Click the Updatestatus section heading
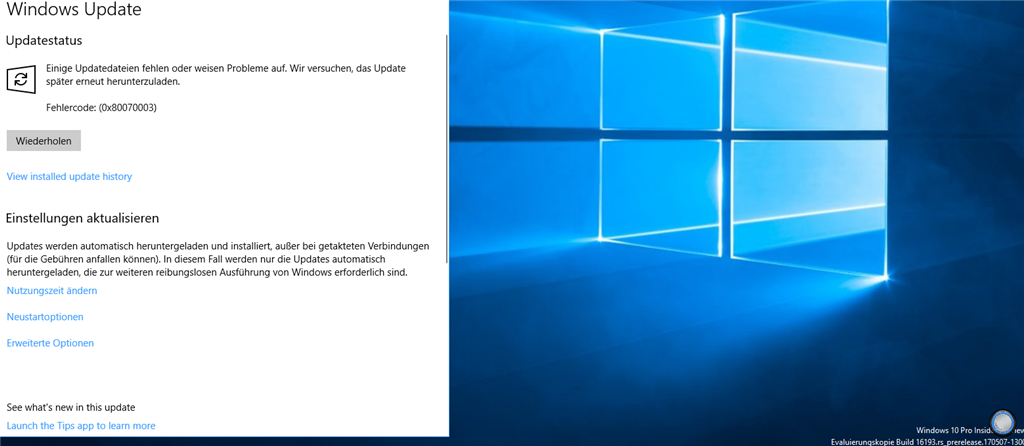 pyautogui.click(x=44, y=40)
